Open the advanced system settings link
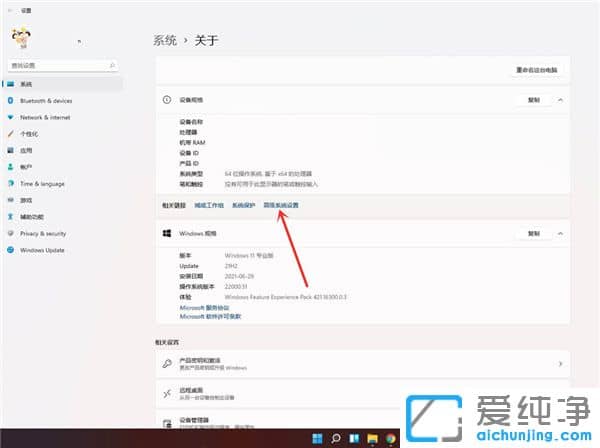600x448 pixels. (281, 205)
